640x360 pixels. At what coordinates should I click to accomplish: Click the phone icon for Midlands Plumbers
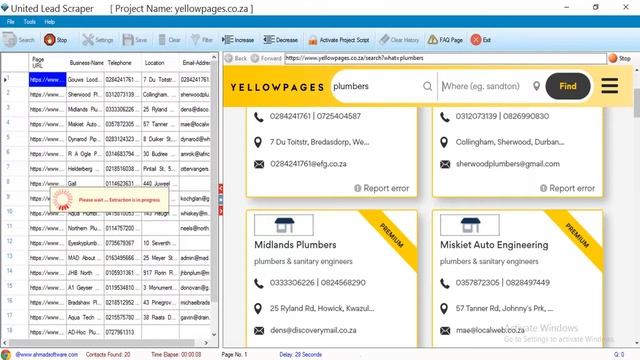tap(259, 283)
